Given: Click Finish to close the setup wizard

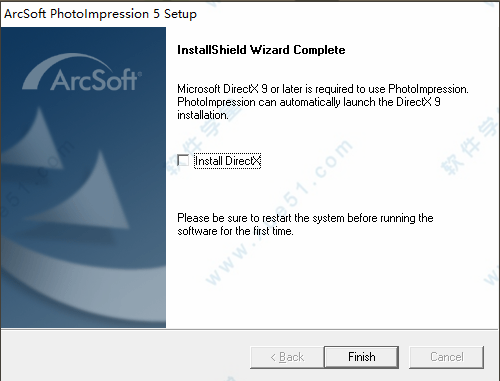Looking at the screenshot, I should coord(362,357).
